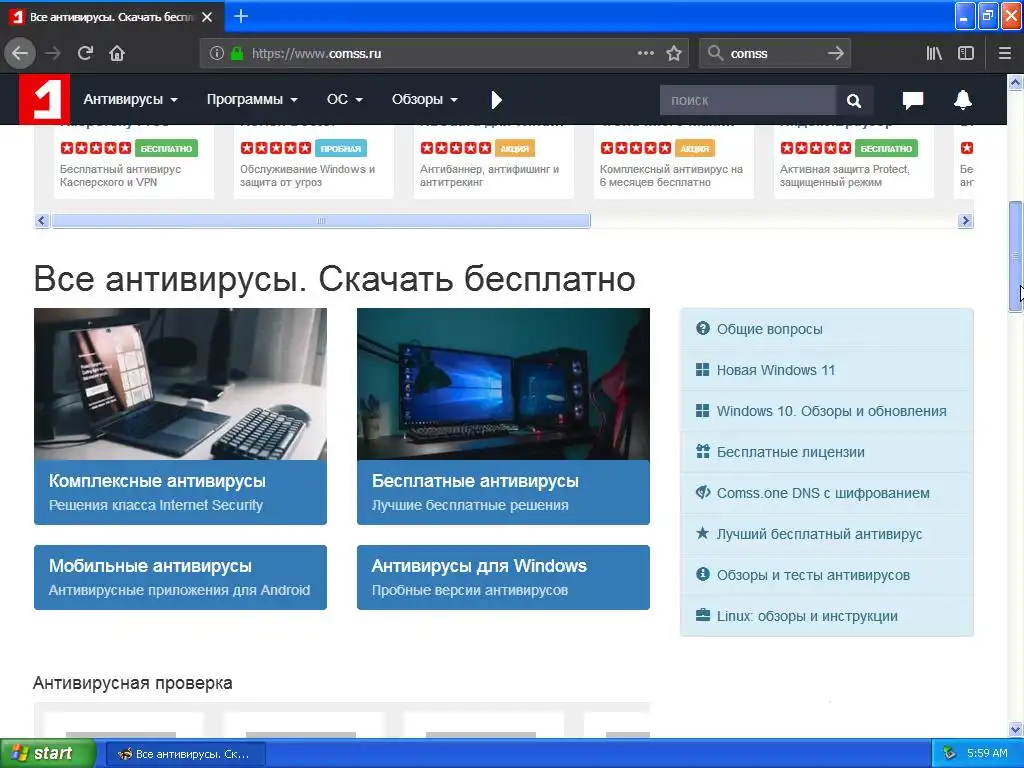1024x768 pixels.
Task: Expand the Обзоры menu
Action: 424,99
